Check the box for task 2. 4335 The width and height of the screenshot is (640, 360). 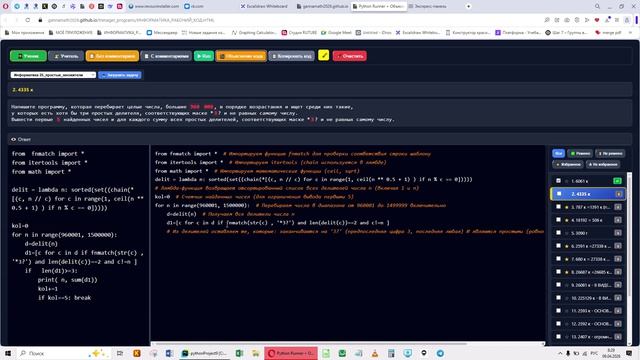coord(559,194)
